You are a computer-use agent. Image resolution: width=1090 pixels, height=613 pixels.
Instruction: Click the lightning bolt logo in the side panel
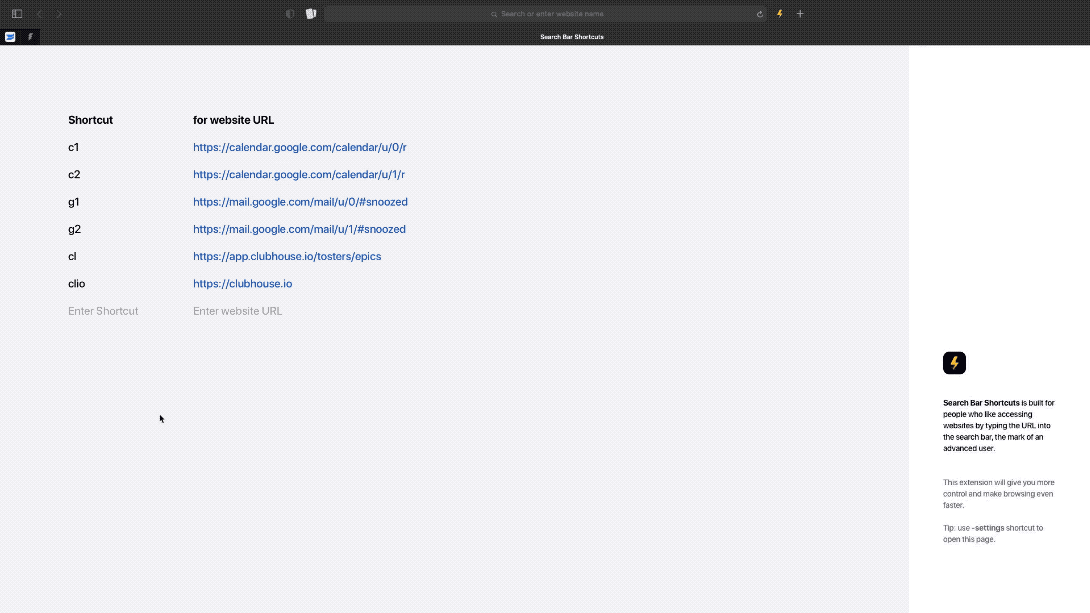[954, 363]
